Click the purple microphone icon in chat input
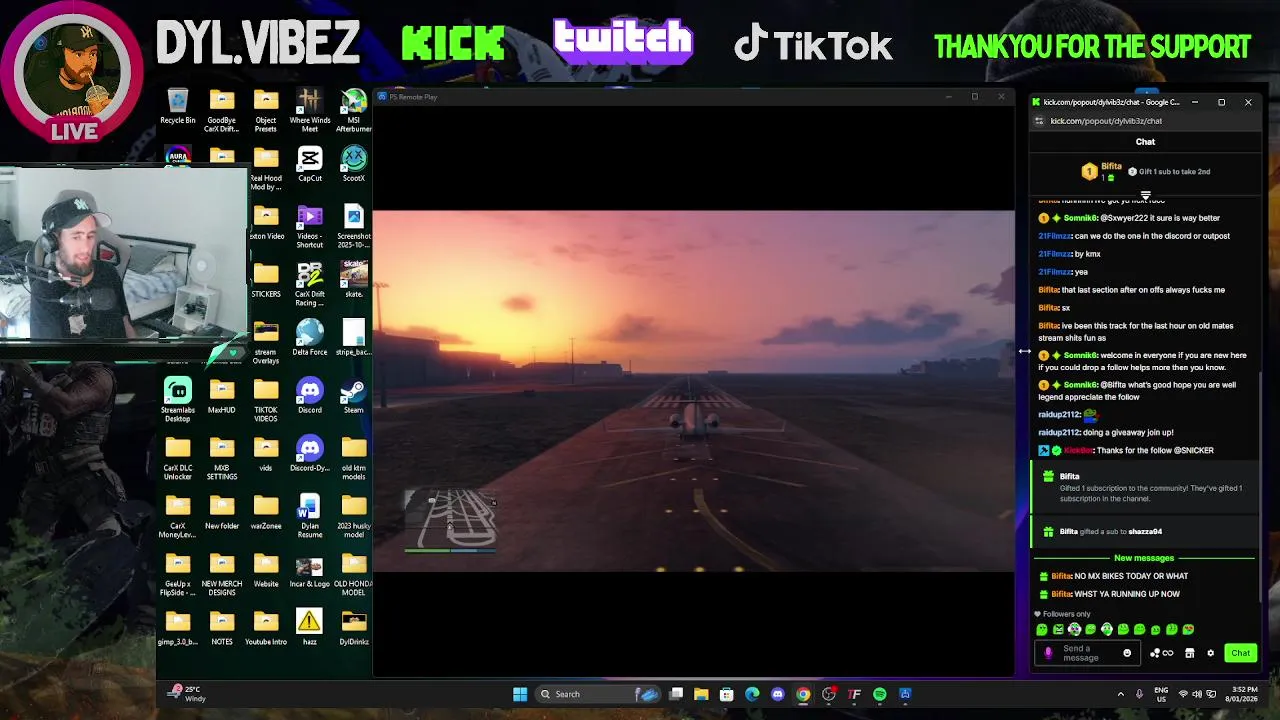Screen dimensions: 1280x720 [x=1048, y=653]
